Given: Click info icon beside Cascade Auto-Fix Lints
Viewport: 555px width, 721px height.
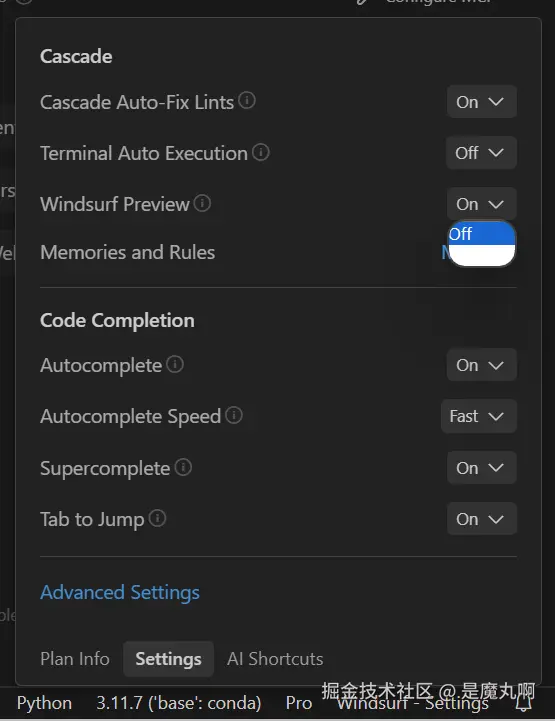Looking at the screenshot, I should click(x=247, y=100).
